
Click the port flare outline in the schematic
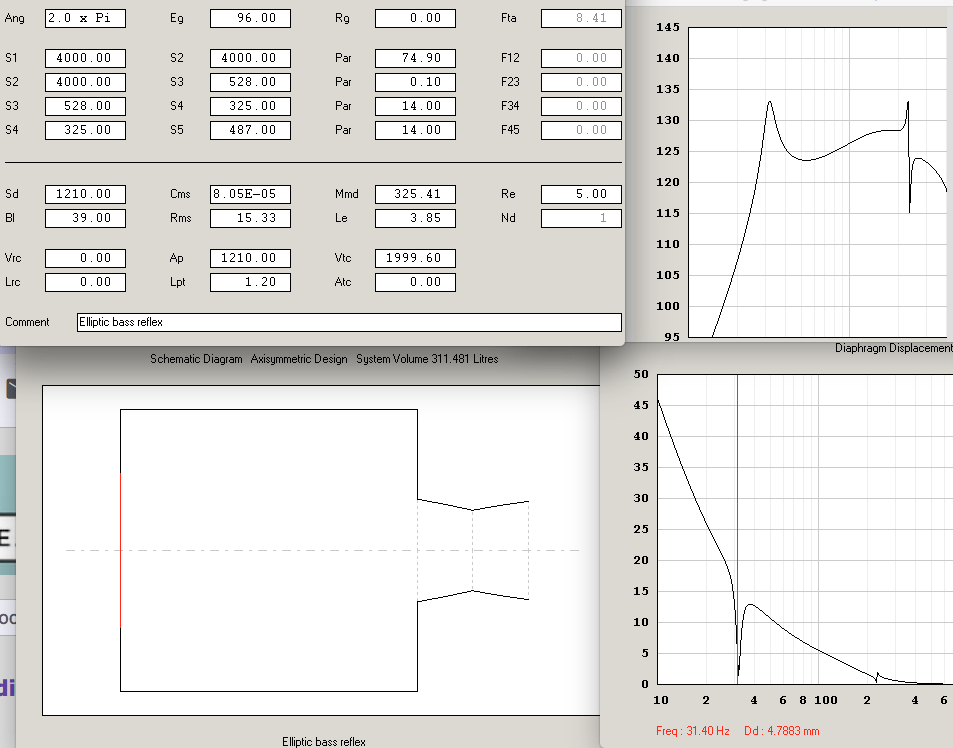[473, 551]
